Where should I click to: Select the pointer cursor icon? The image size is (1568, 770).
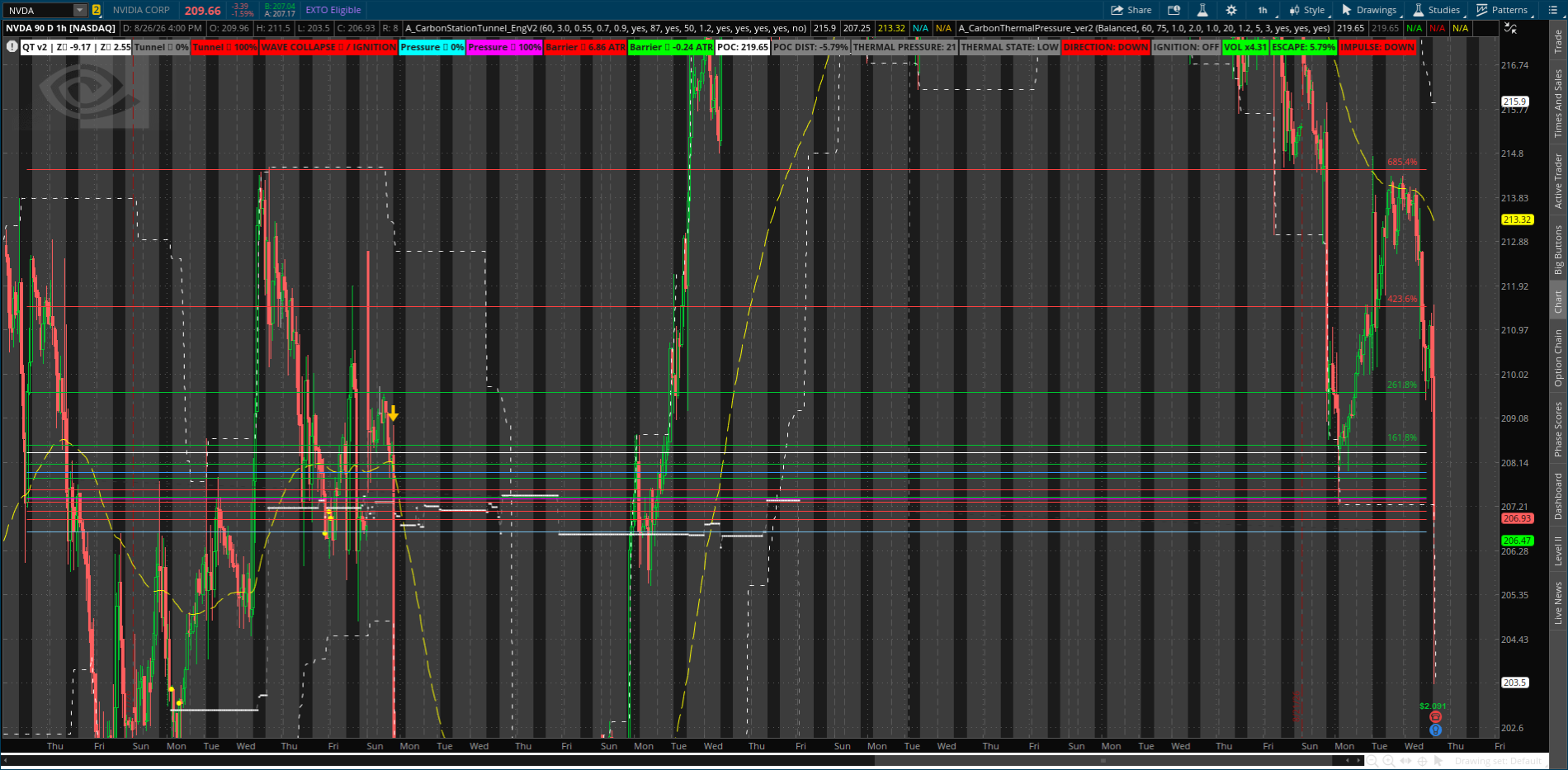1440,761
